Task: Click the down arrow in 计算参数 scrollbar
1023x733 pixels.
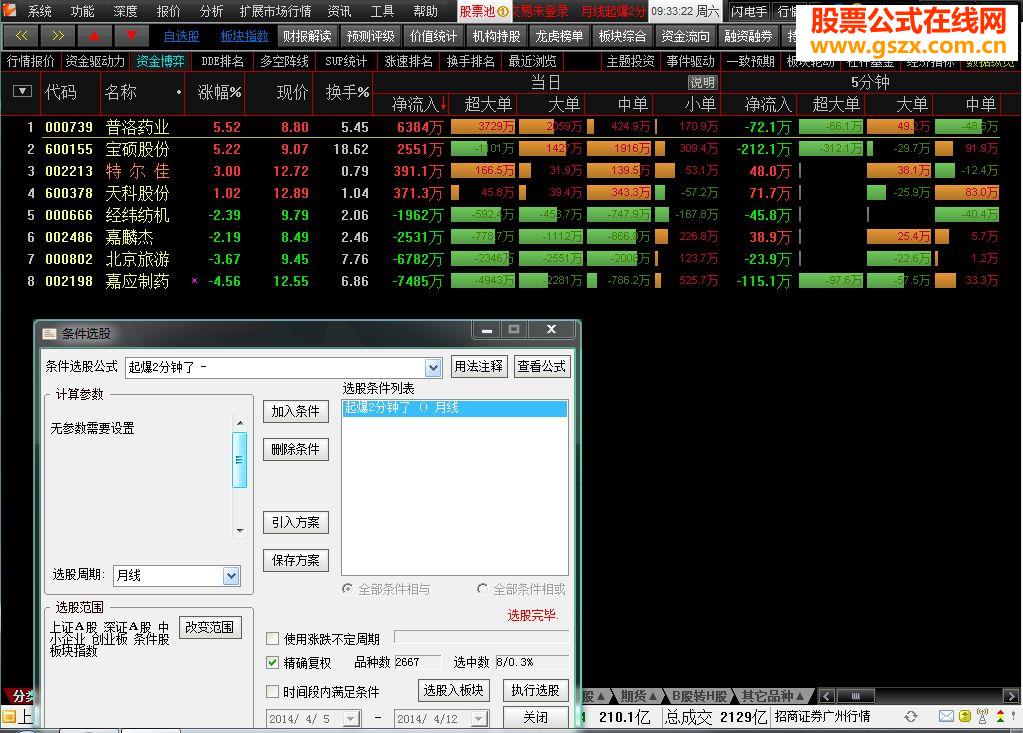Action: (x=239, y=530)
